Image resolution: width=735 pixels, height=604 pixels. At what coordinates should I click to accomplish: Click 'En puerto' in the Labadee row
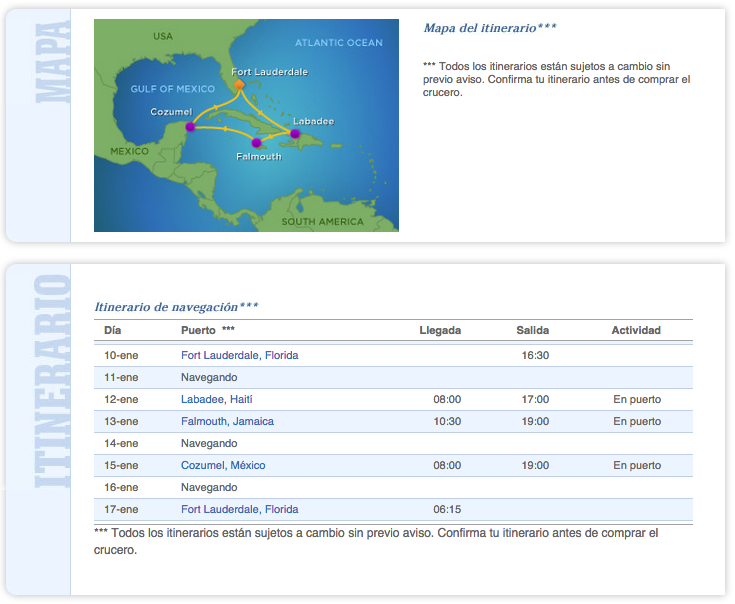pyautogui.click(x=637, y=399)
